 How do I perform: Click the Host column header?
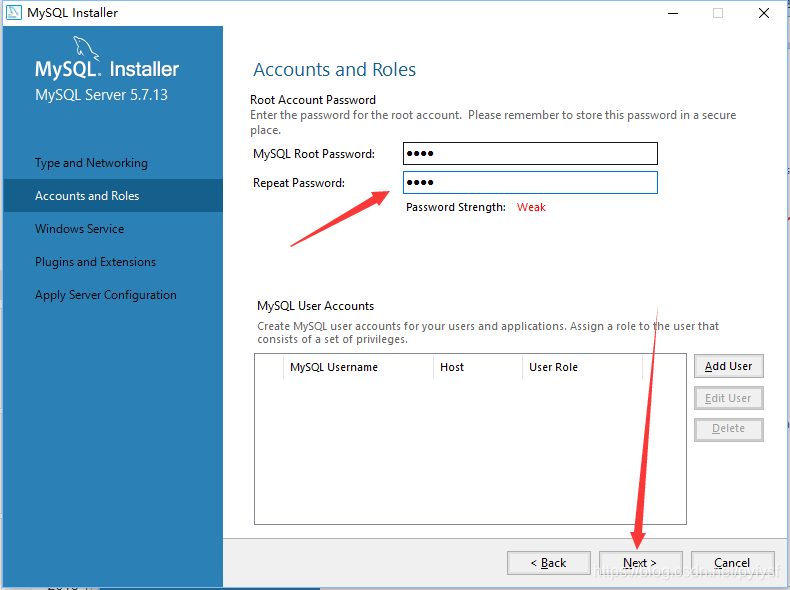click(x=478, y=367)
